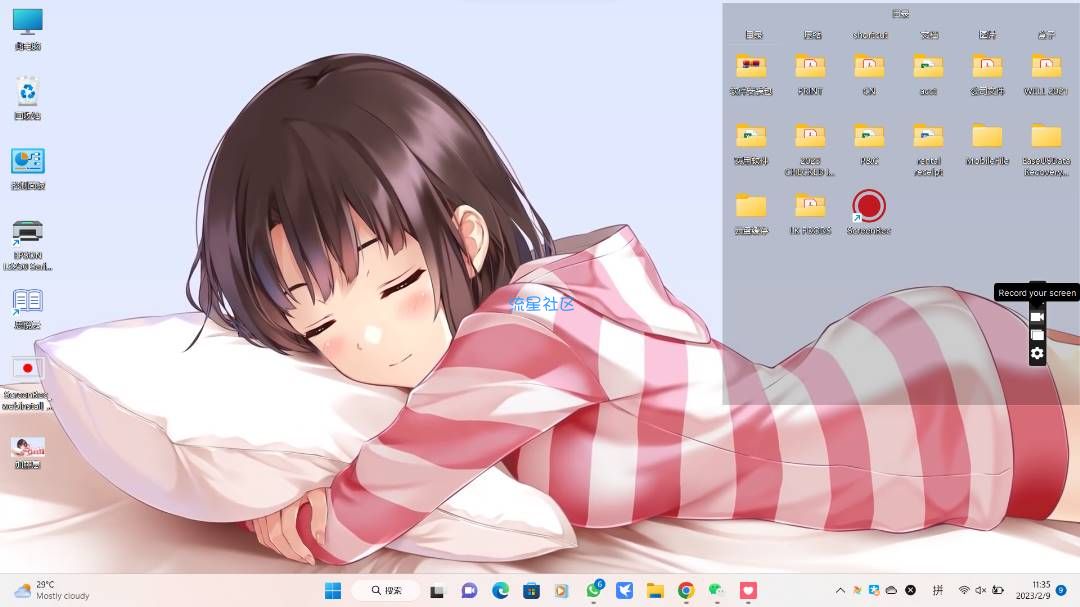Launch Microsoft Edge from the taskbar

pos(500,590)
